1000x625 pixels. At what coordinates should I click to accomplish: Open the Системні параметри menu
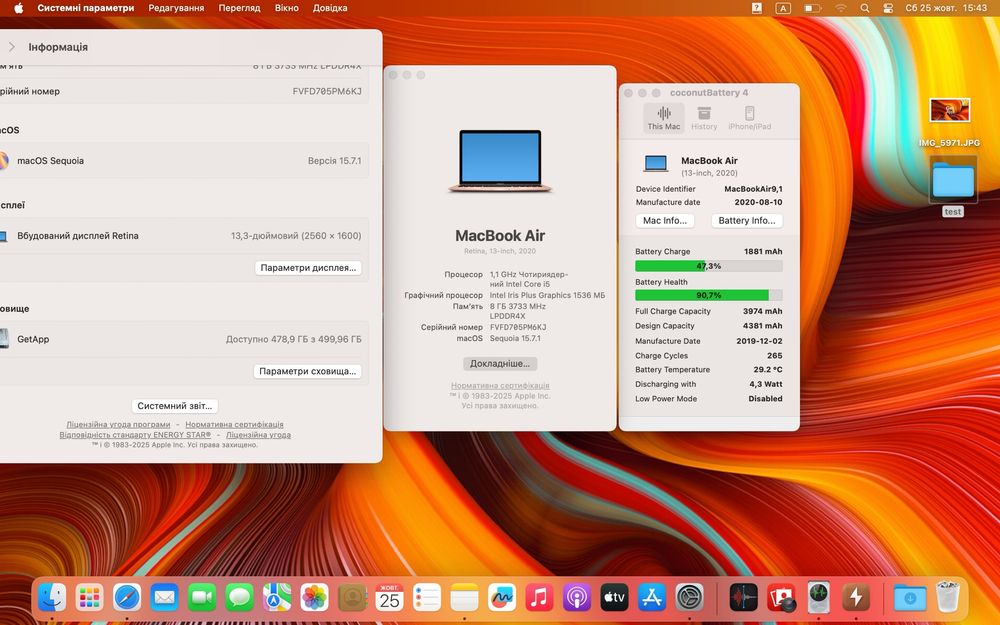coord(86,8)
